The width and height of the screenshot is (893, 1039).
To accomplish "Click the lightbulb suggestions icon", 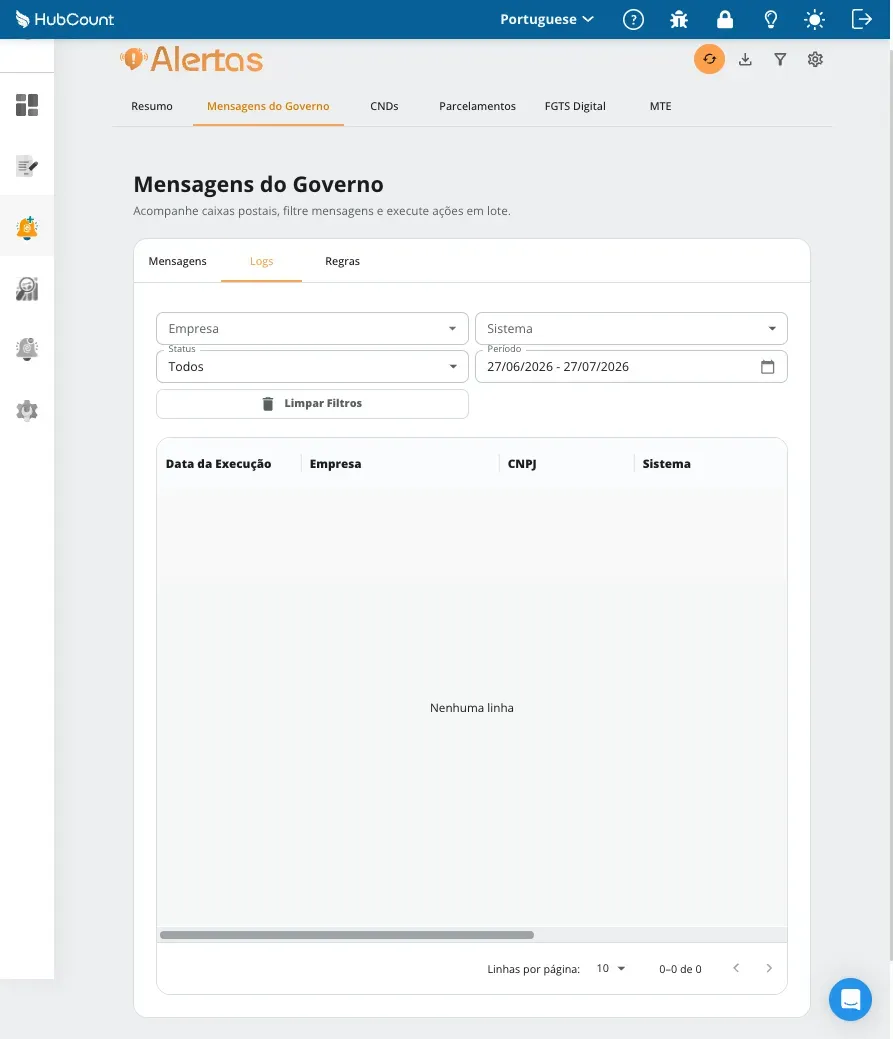I will coord(770,19).
